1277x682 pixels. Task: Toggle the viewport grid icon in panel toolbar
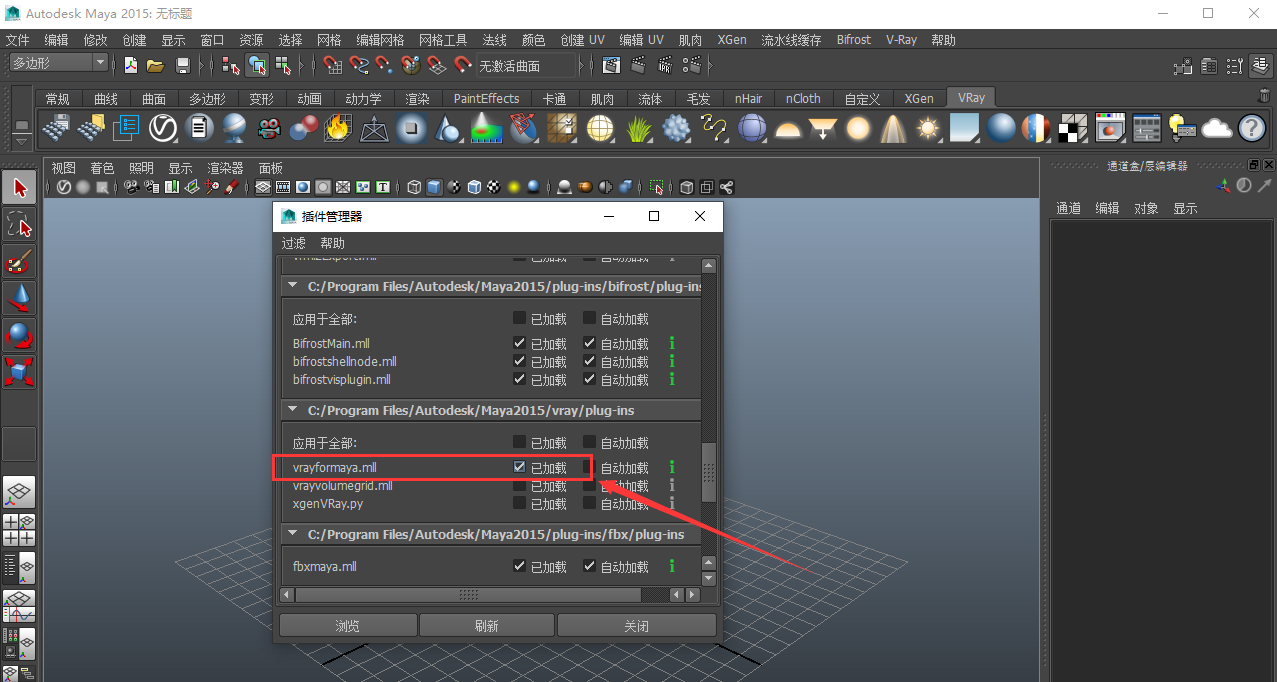263,187
